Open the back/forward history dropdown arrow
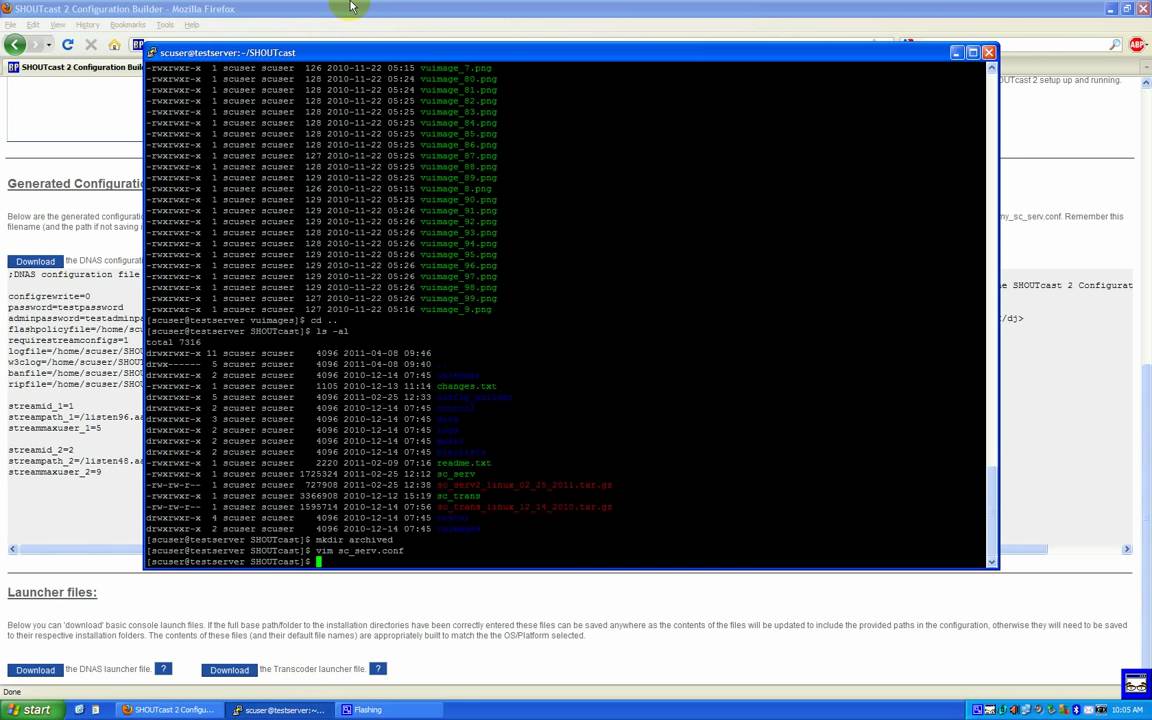The width and height of the screenshot is (1152, 720). tap(49, 45)
